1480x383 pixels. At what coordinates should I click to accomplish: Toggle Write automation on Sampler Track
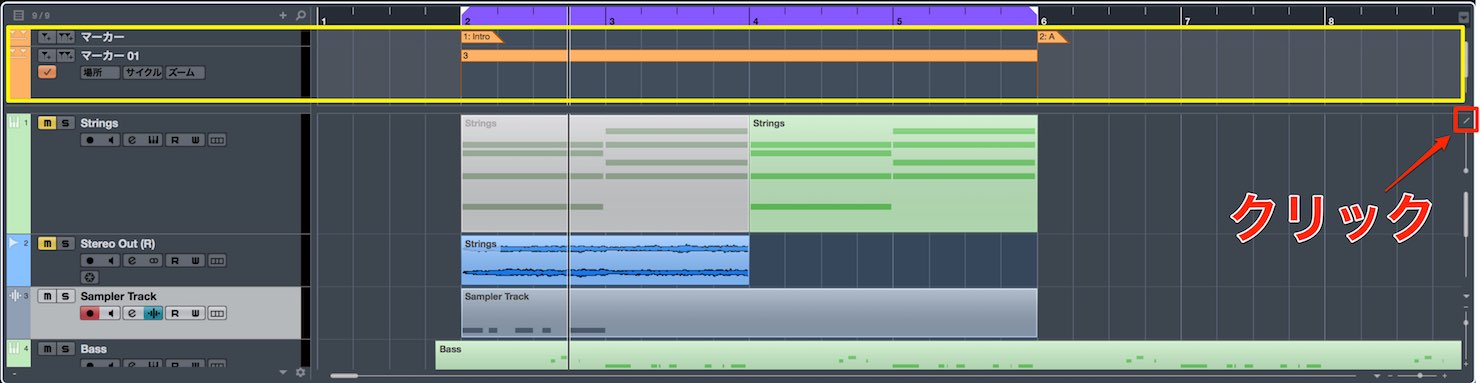tap(196, 314)
